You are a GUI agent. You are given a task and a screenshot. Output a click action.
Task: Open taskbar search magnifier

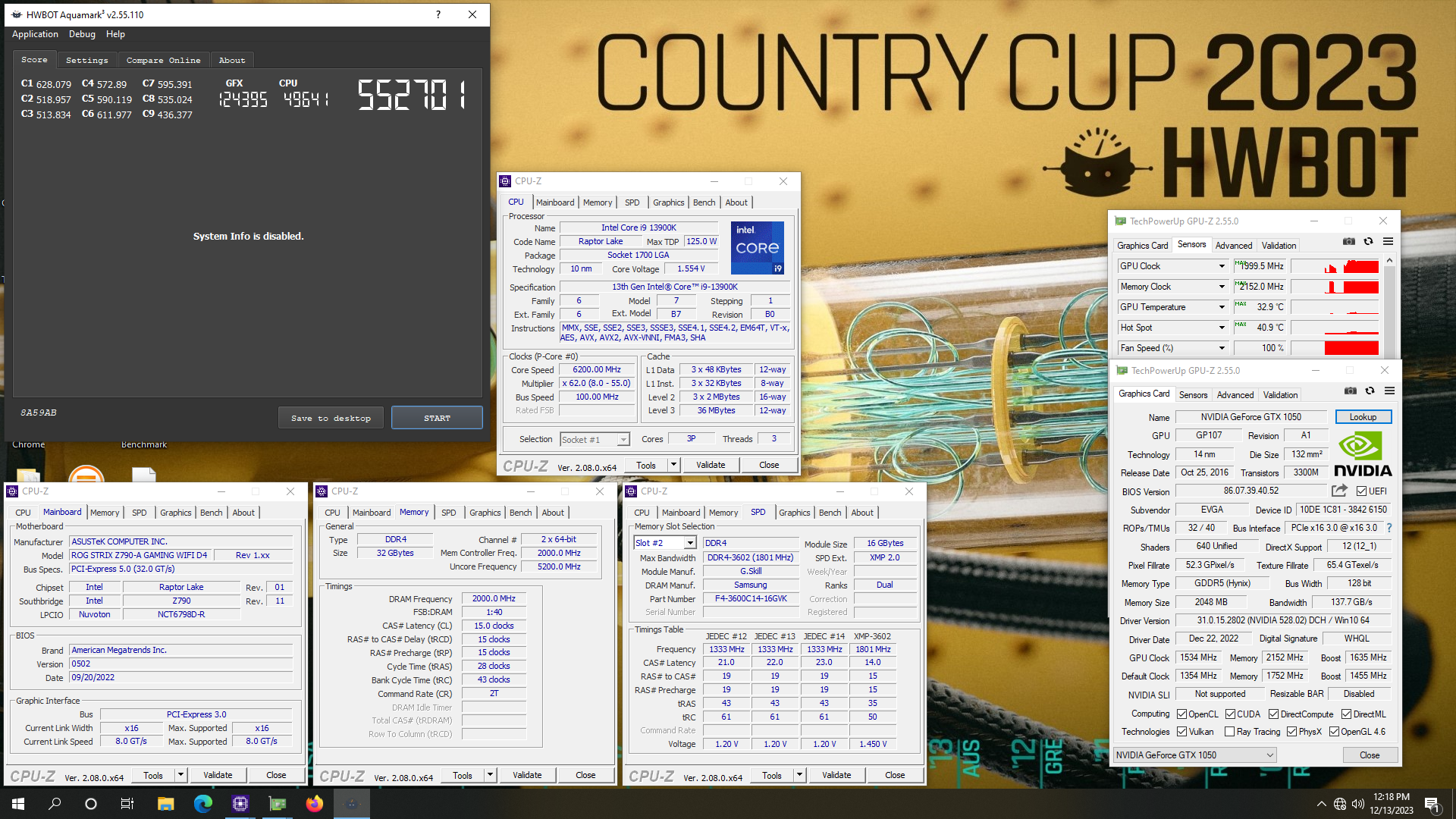(x=55, y=804)
